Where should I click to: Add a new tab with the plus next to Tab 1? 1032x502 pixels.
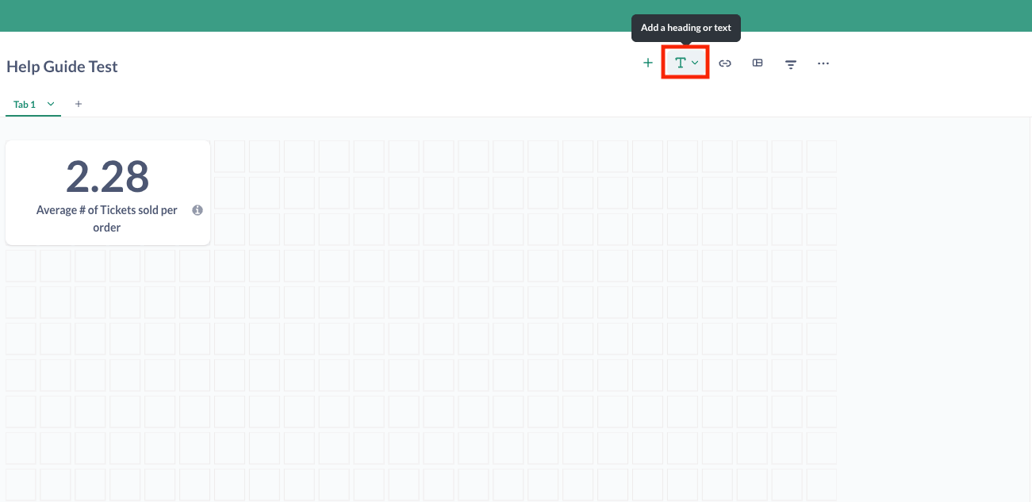click(x=78, y=104)
